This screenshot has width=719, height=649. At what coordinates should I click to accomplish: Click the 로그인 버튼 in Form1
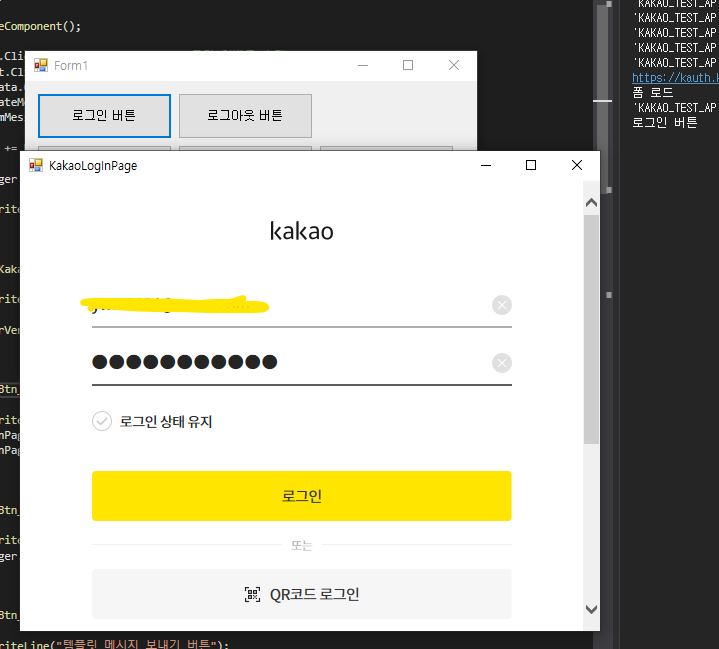pyautogui.click(x=105, y=116)
